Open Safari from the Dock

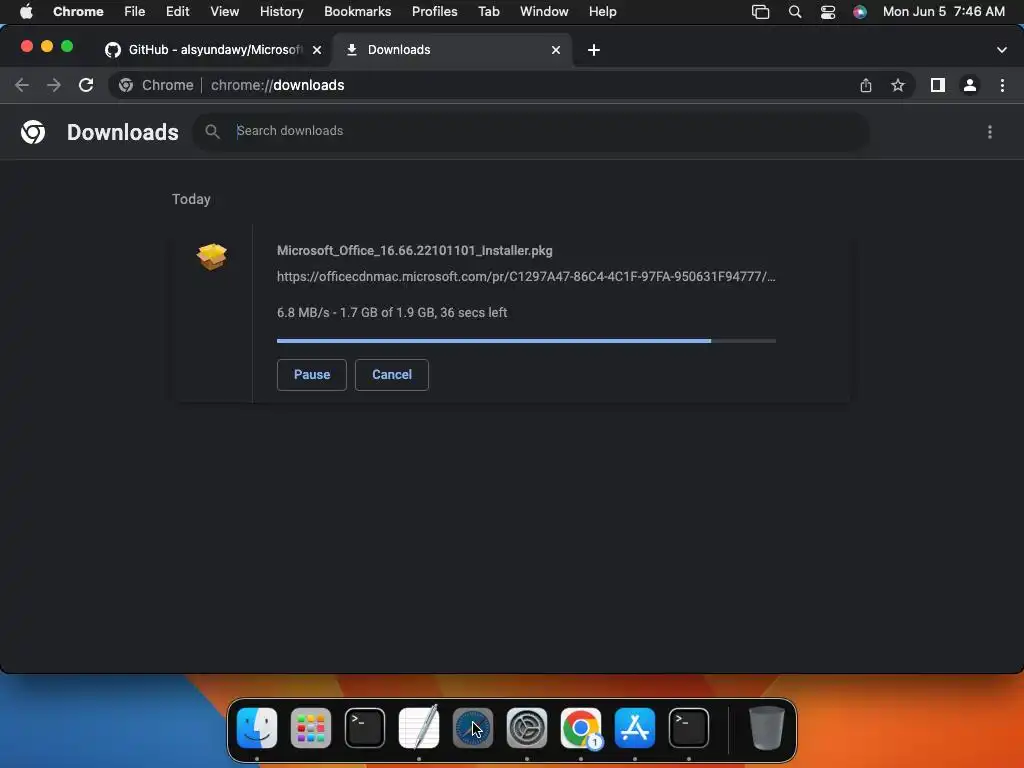click(473, 728)
